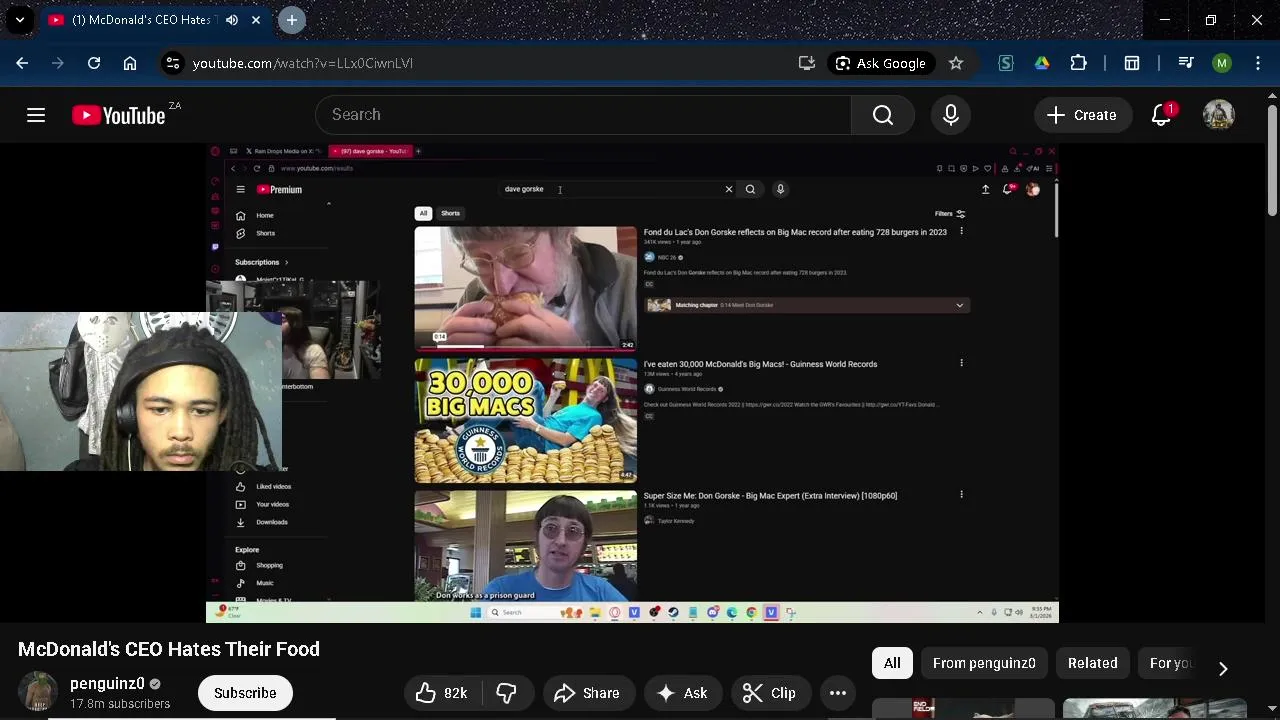
Task: Open the browser home page
Action: (130, 63)
